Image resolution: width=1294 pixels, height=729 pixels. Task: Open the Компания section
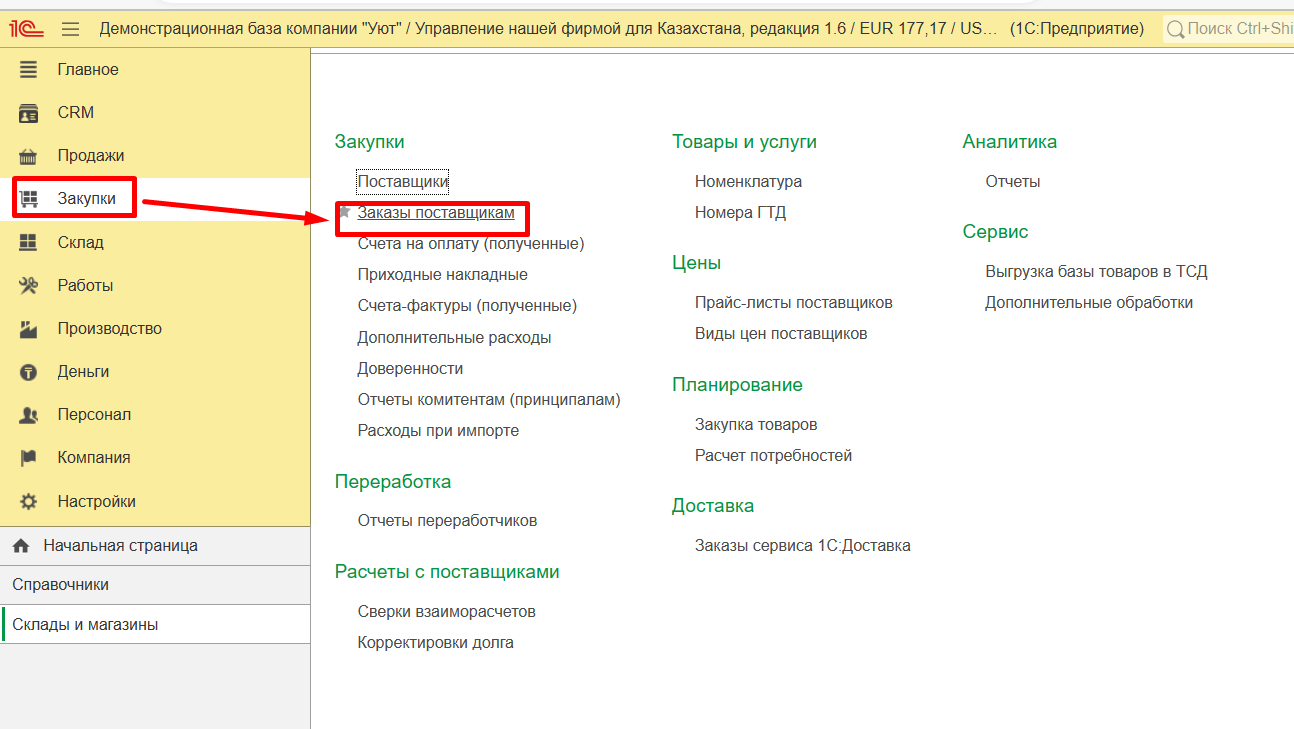click(94, 457)
